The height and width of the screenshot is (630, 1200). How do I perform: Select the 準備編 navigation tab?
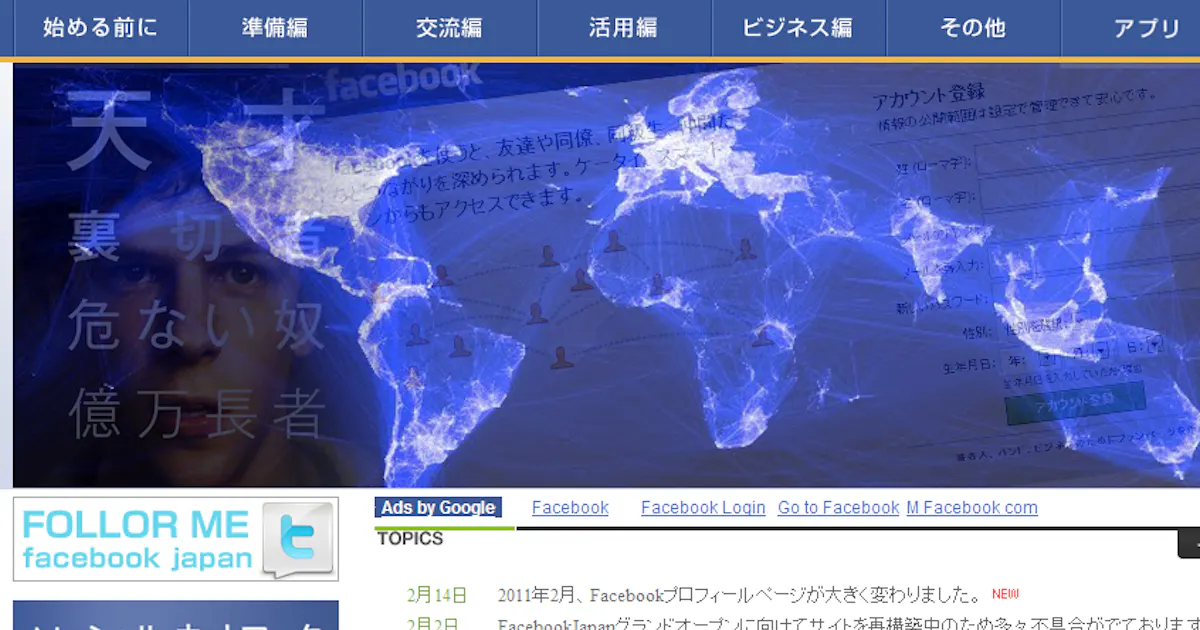(x=275, y=28)
